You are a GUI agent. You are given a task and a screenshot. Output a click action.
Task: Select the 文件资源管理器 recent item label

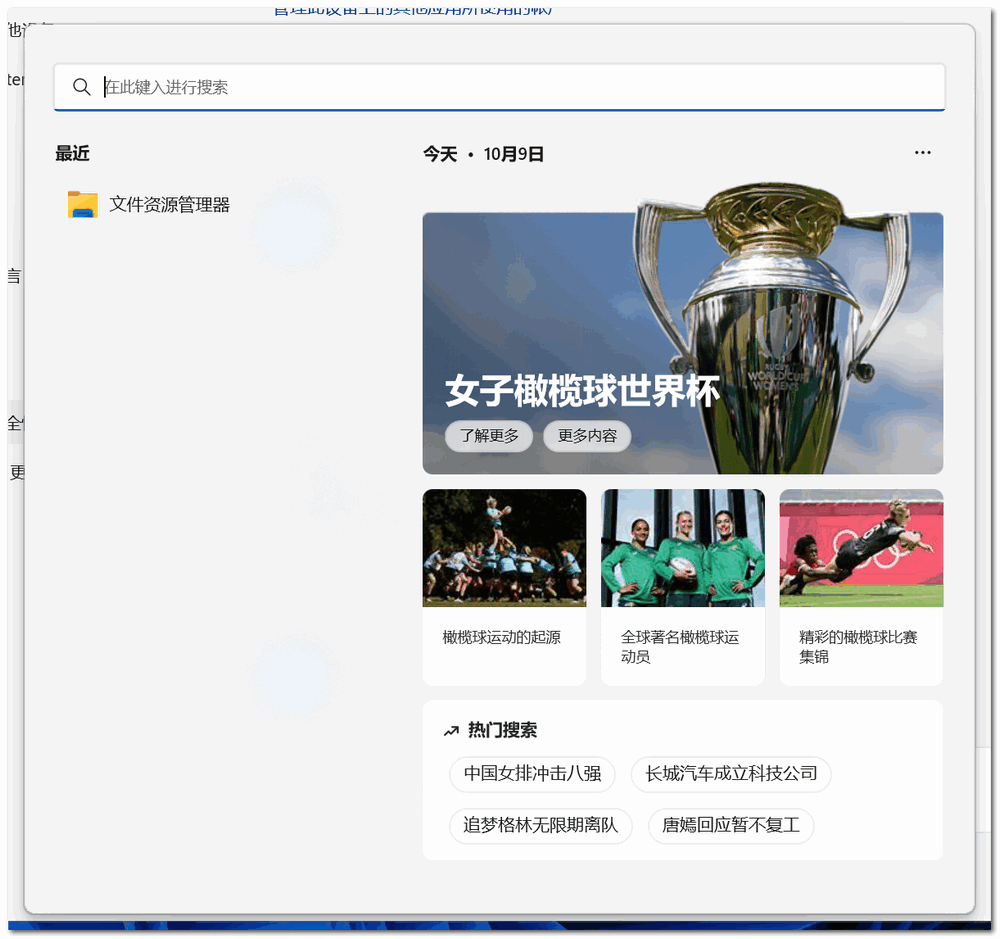coord(169,205)
